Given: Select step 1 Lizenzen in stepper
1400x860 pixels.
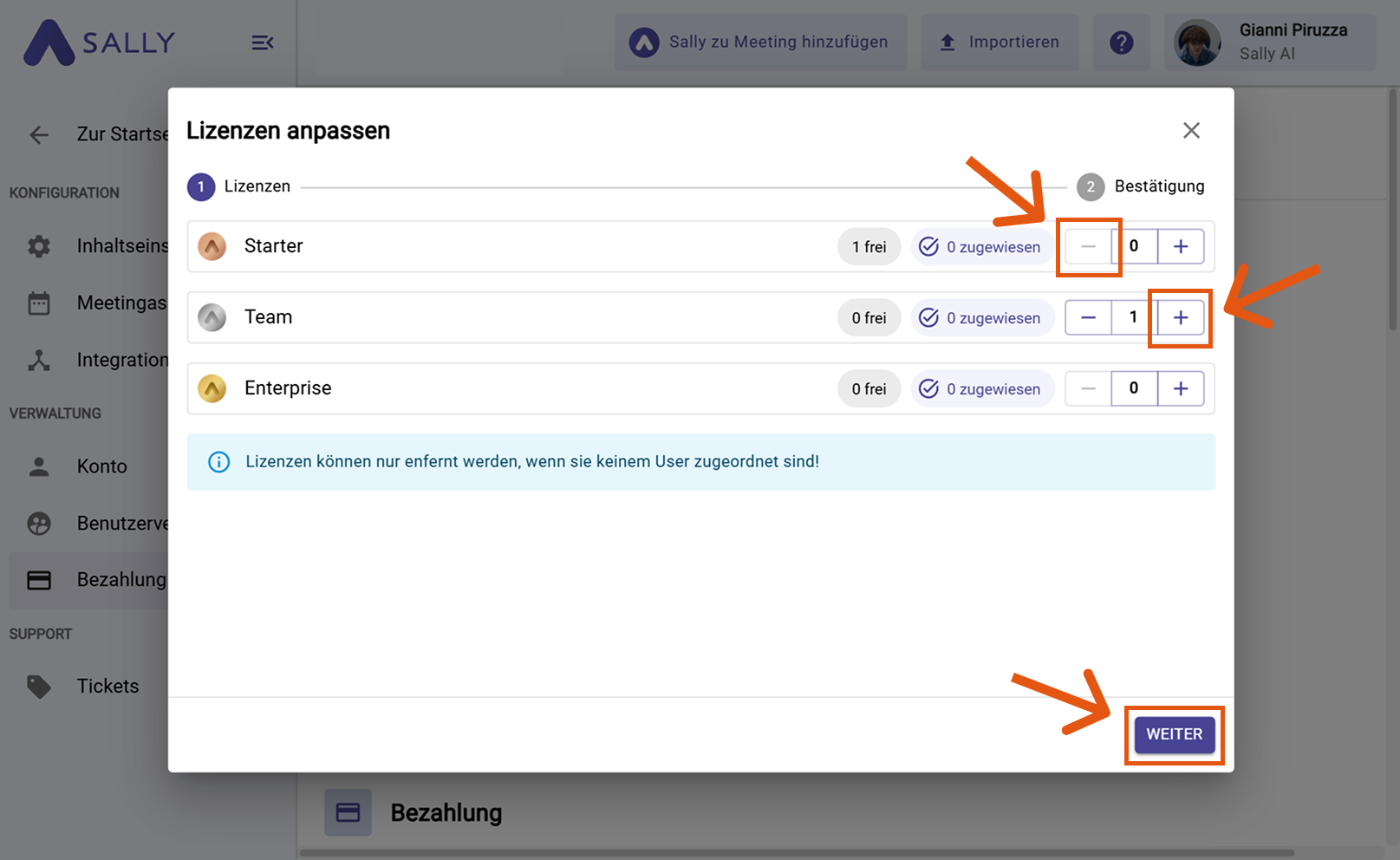Looking at the screenshot, I should pyautogui.click(x=239, y=186).
